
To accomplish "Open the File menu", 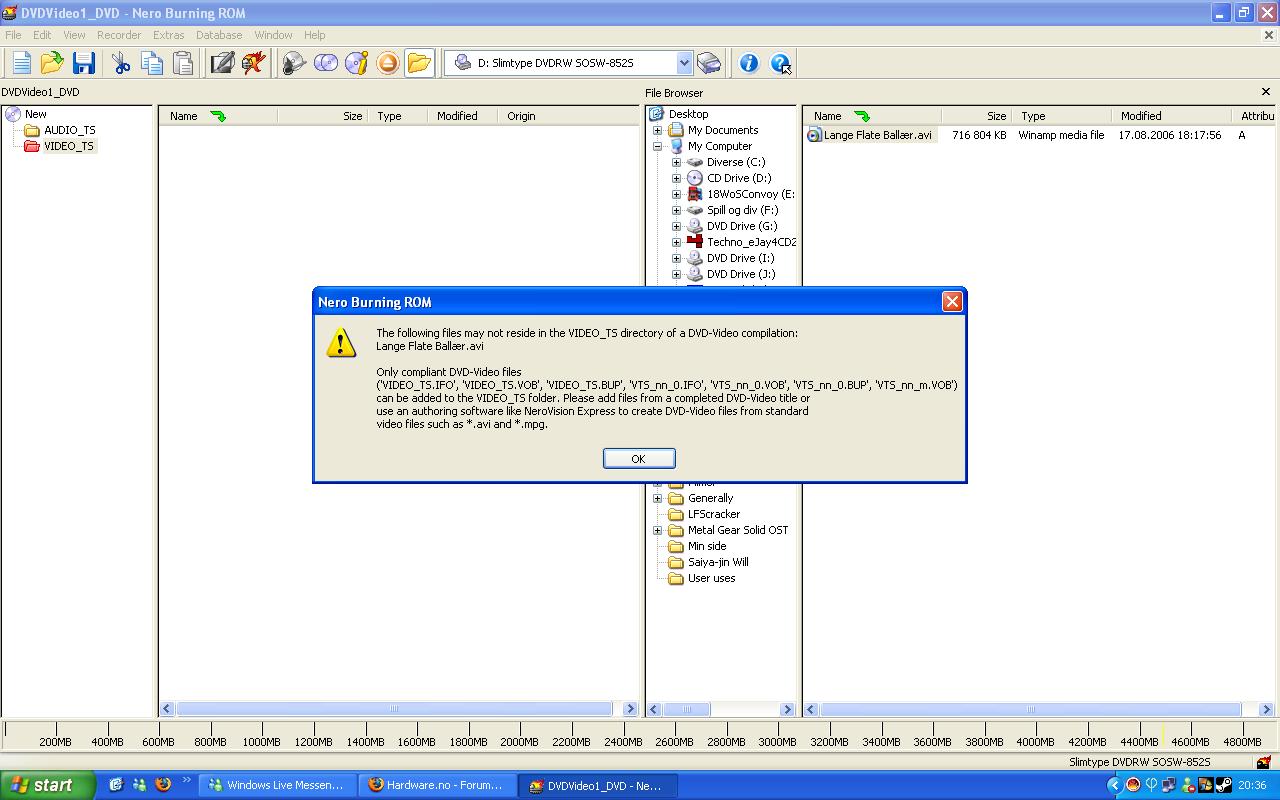I will [x=13, y=35].
